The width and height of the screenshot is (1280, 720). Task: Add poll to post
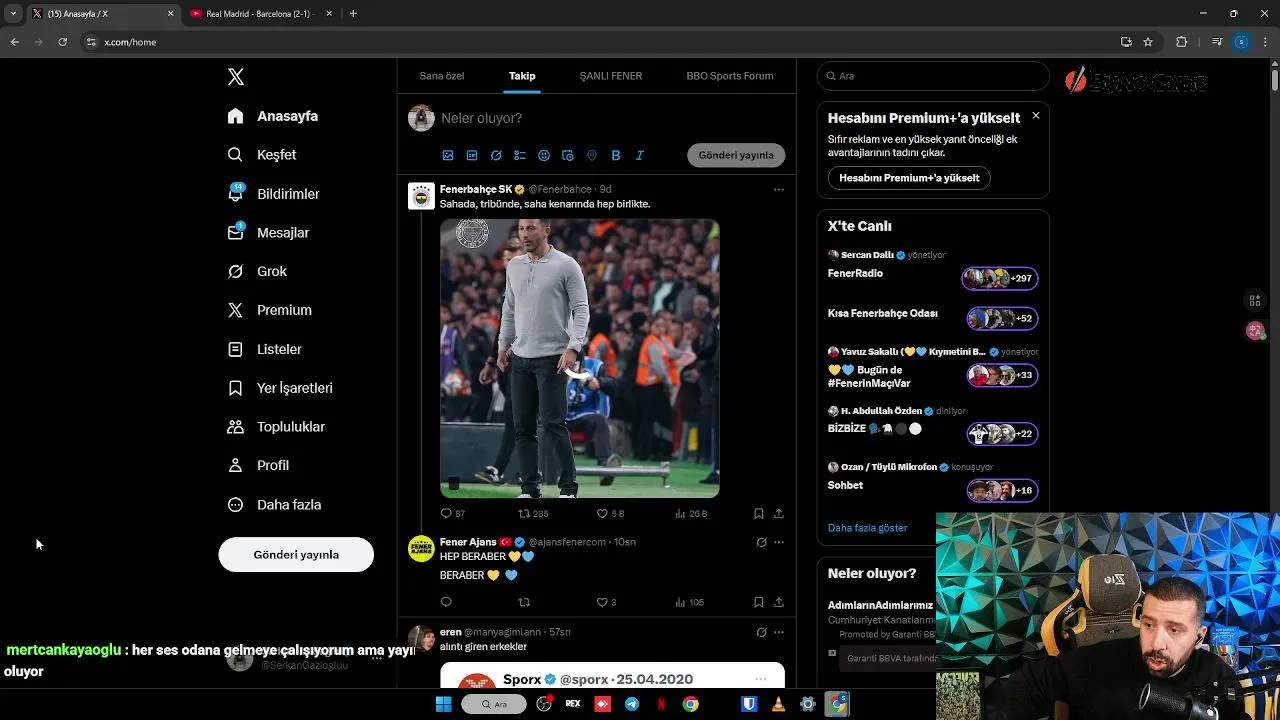click(520, 155)
